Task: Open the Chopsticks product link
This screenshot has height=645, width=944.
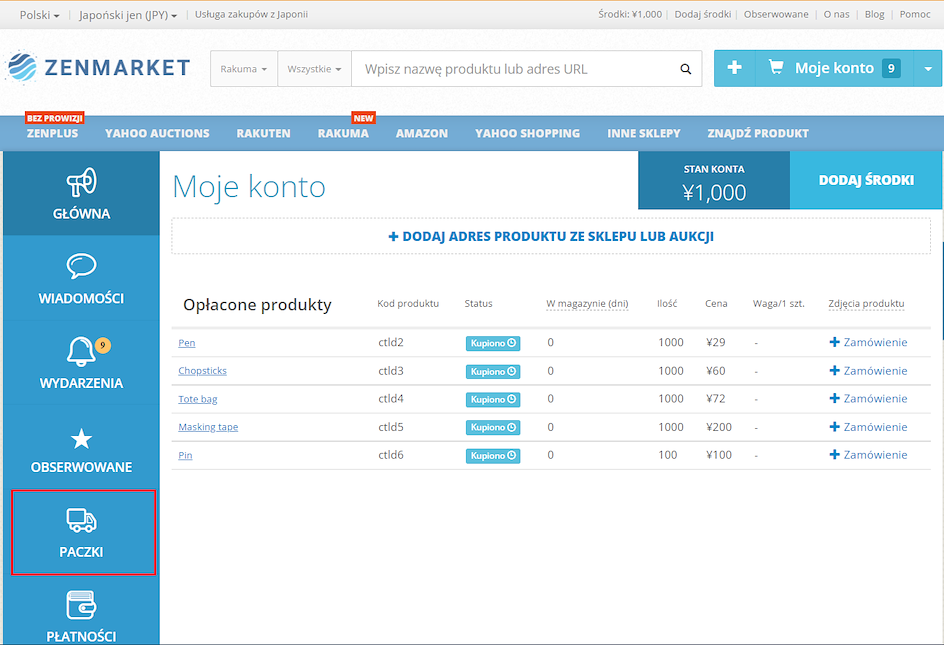Action: tap(202, 370)
